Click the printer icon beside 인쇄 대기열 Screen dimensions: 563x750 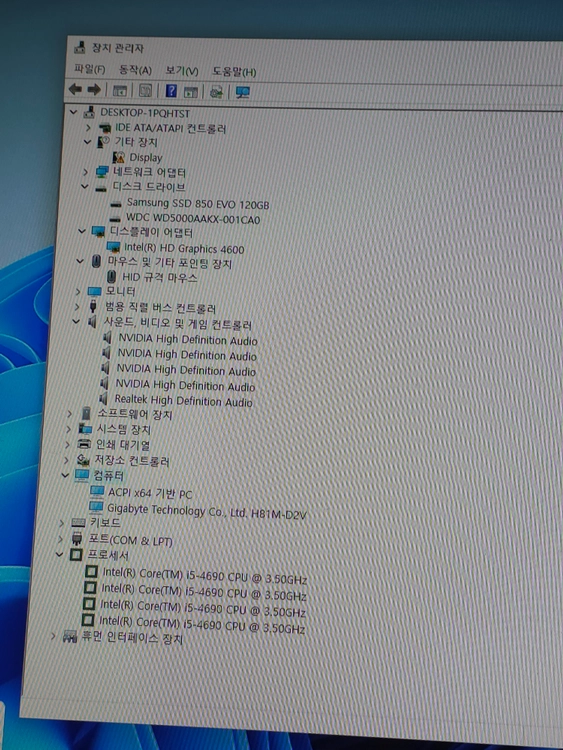click(84, 444)
